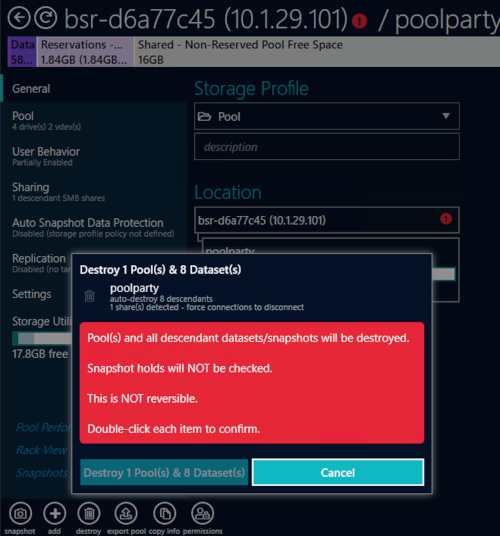Click the description input field

(x=327, y=147)
